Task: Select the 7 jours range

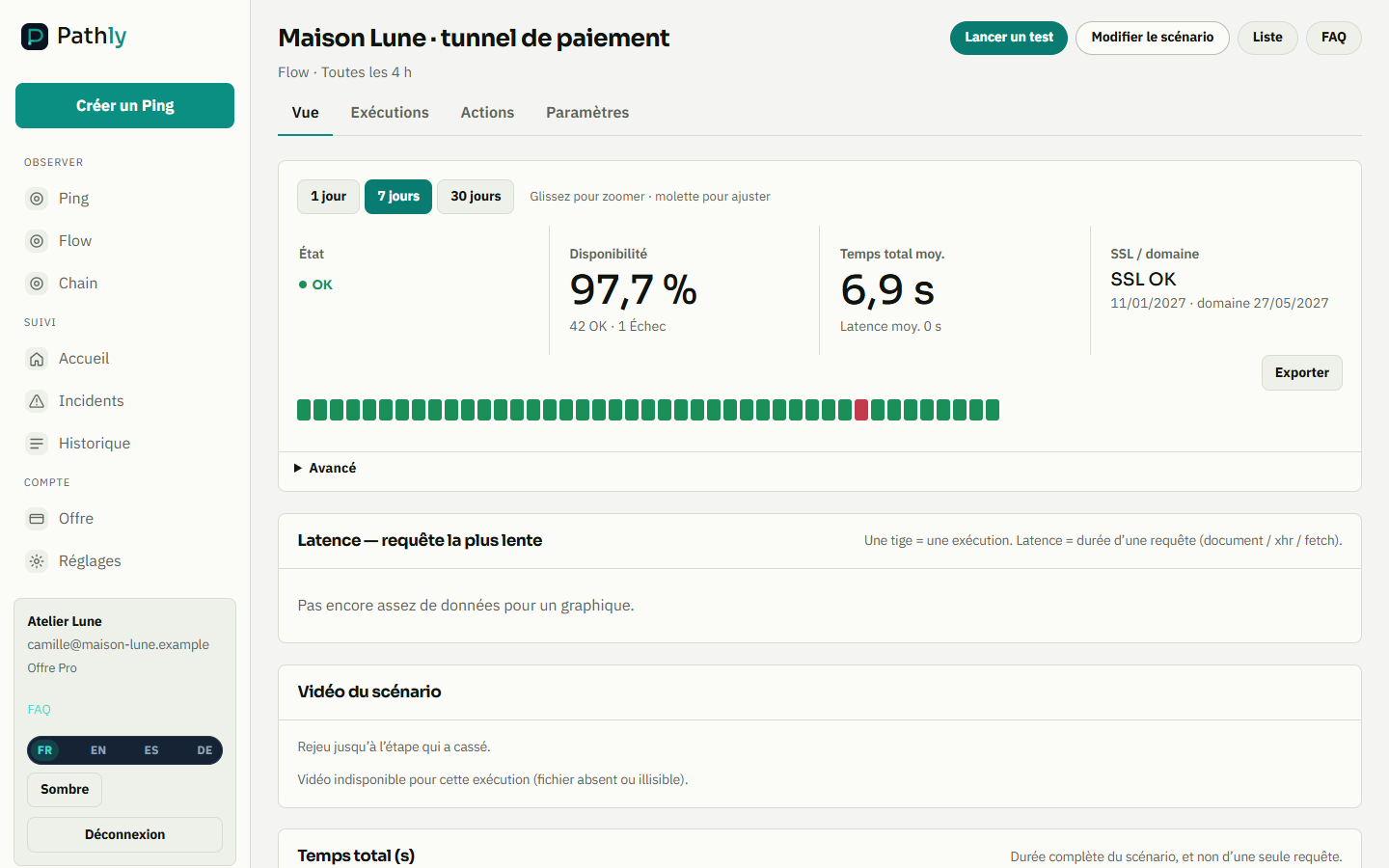Action: tap(398, 197)
